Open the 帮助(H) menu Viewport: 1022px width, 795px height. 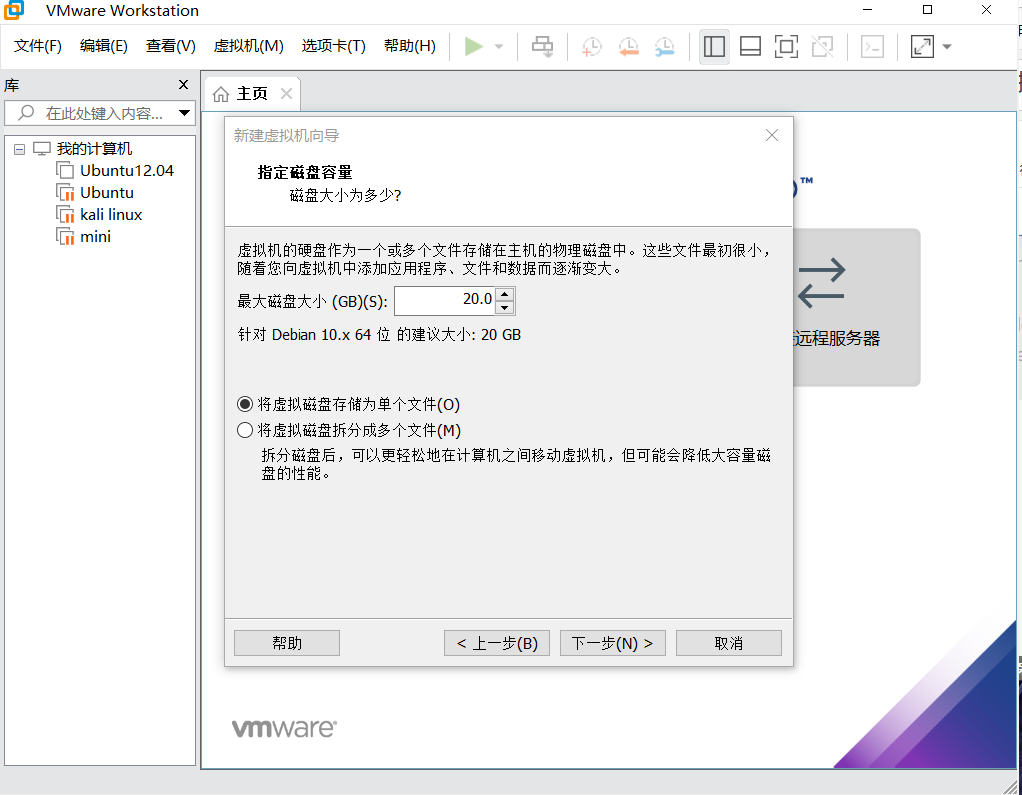point(410,46)
